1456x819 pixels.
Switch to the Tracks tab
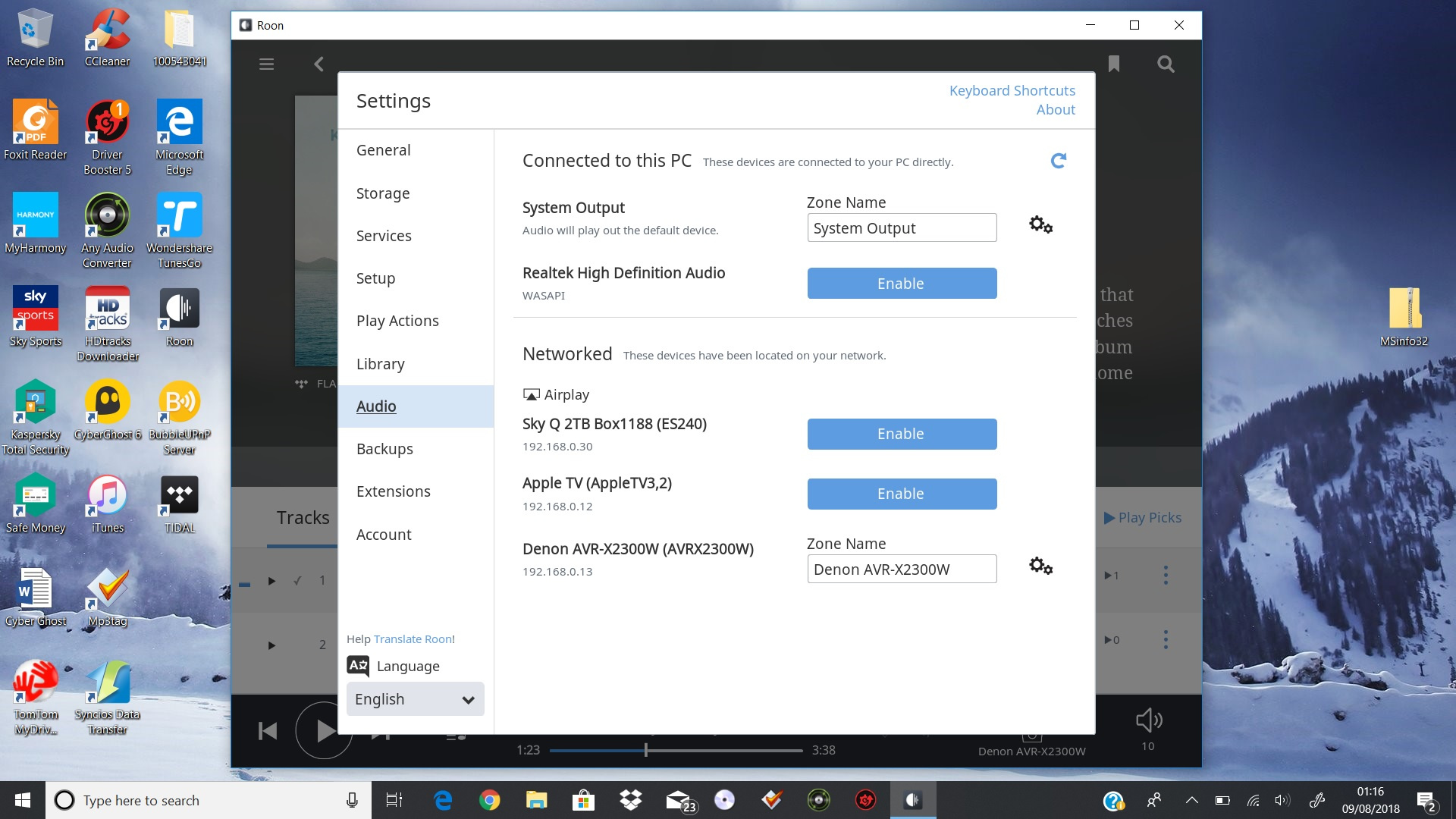pyautogui.click(x=303, y=518)
